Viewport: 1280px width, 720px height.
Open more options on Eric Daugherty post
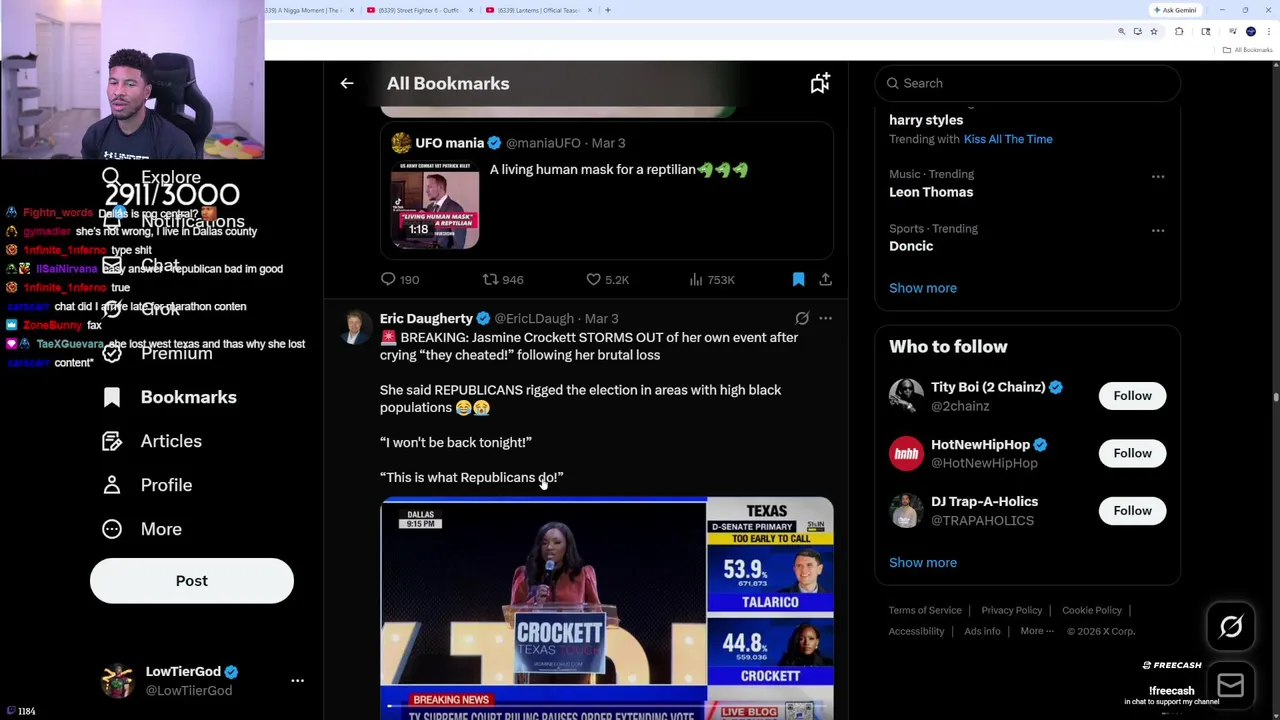coord(825,318)
